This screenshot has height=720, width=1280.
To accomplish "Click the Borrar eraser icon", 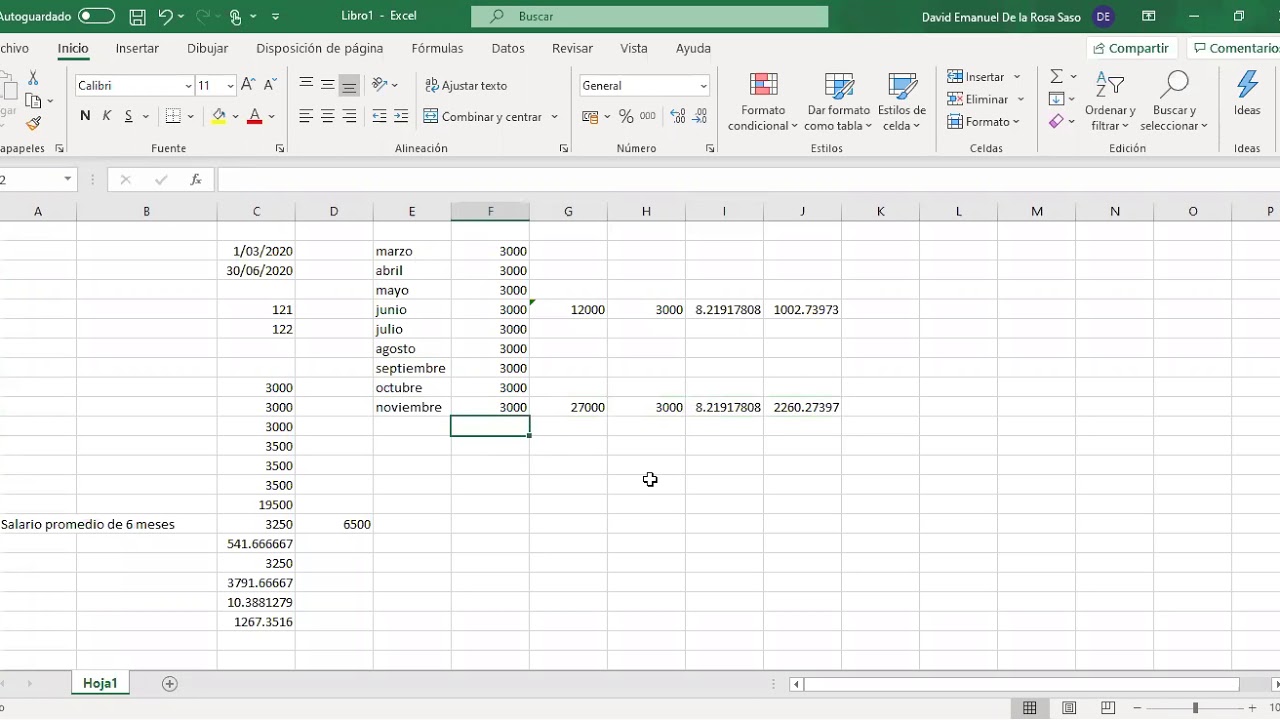I will coord(1056,122).
